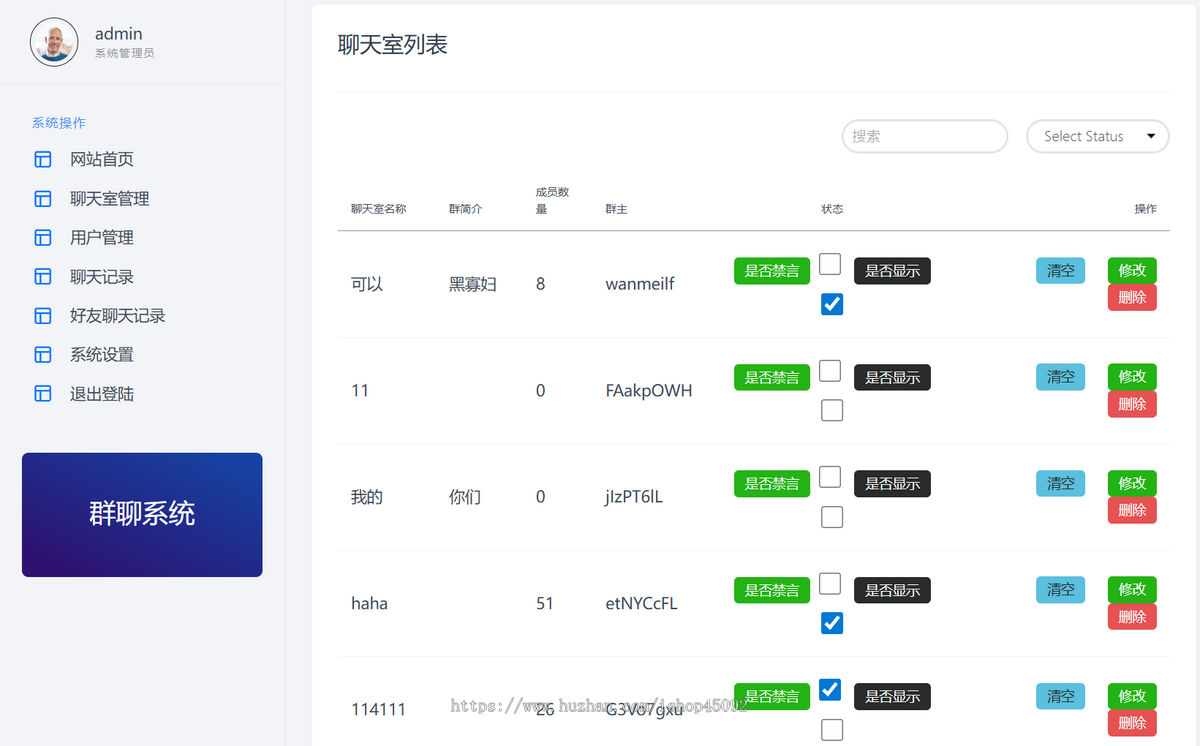Click 是否禁言 button in 可以 row
This screenshot has width=1200, height=746.
click(772, 271)
